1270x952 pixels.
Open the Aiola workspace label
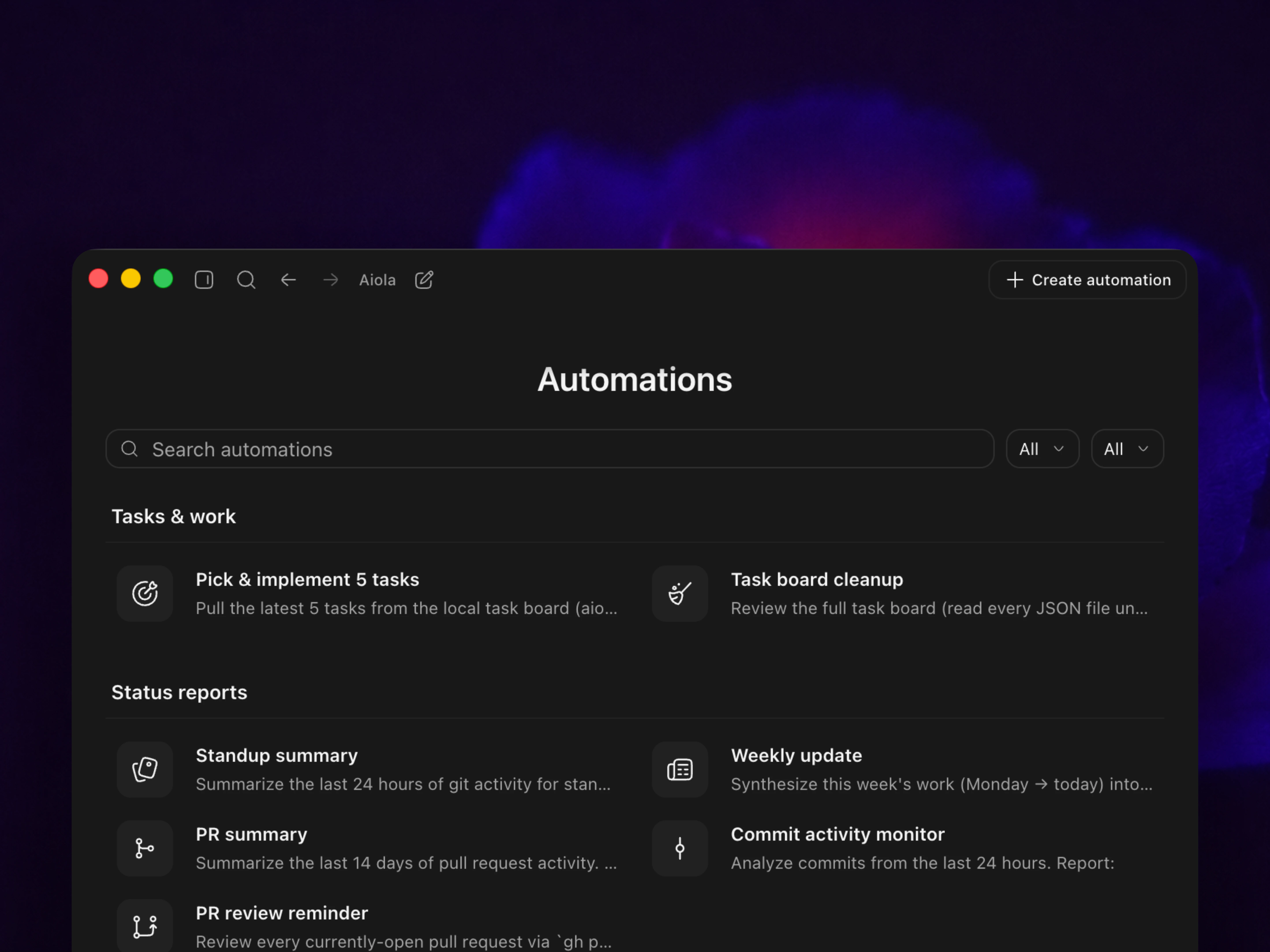[377, 280]
